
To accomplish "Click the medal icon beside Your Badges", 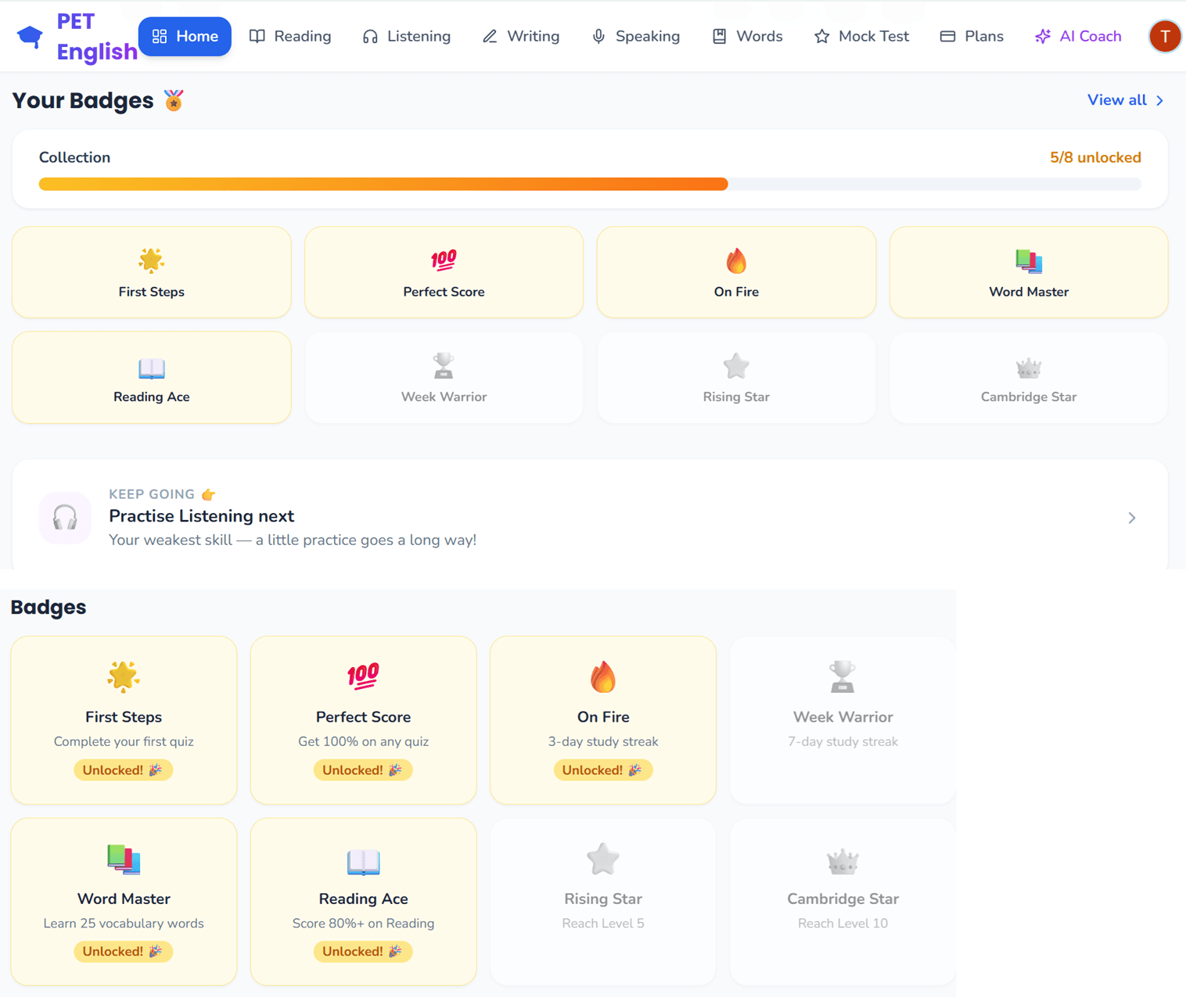I will (174, 100).
